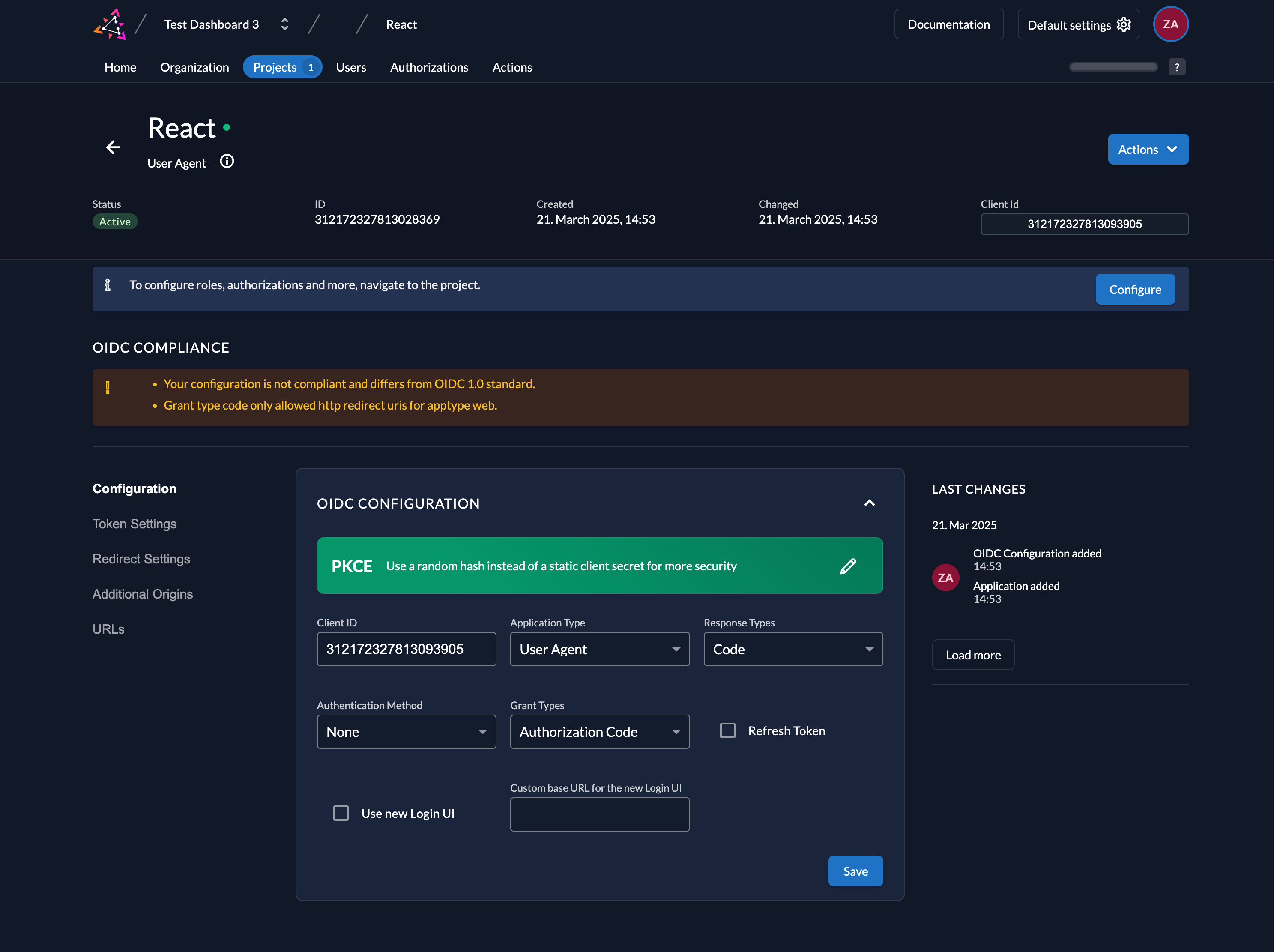Click the warning icon in OIDC compliance banner

[x=108, y=386]
